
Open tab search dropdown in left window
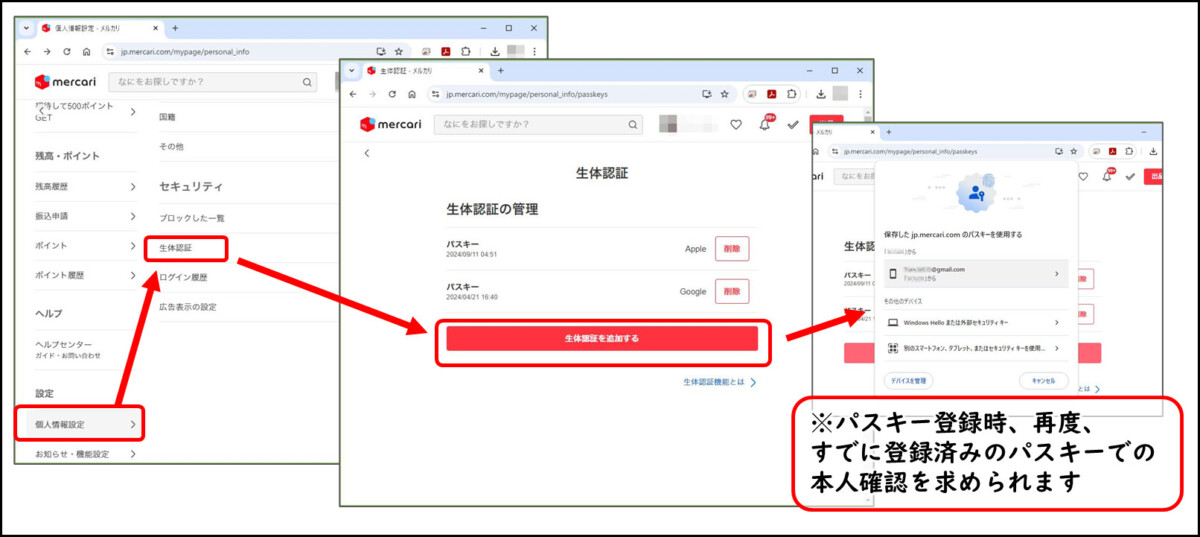coord(27,28)
